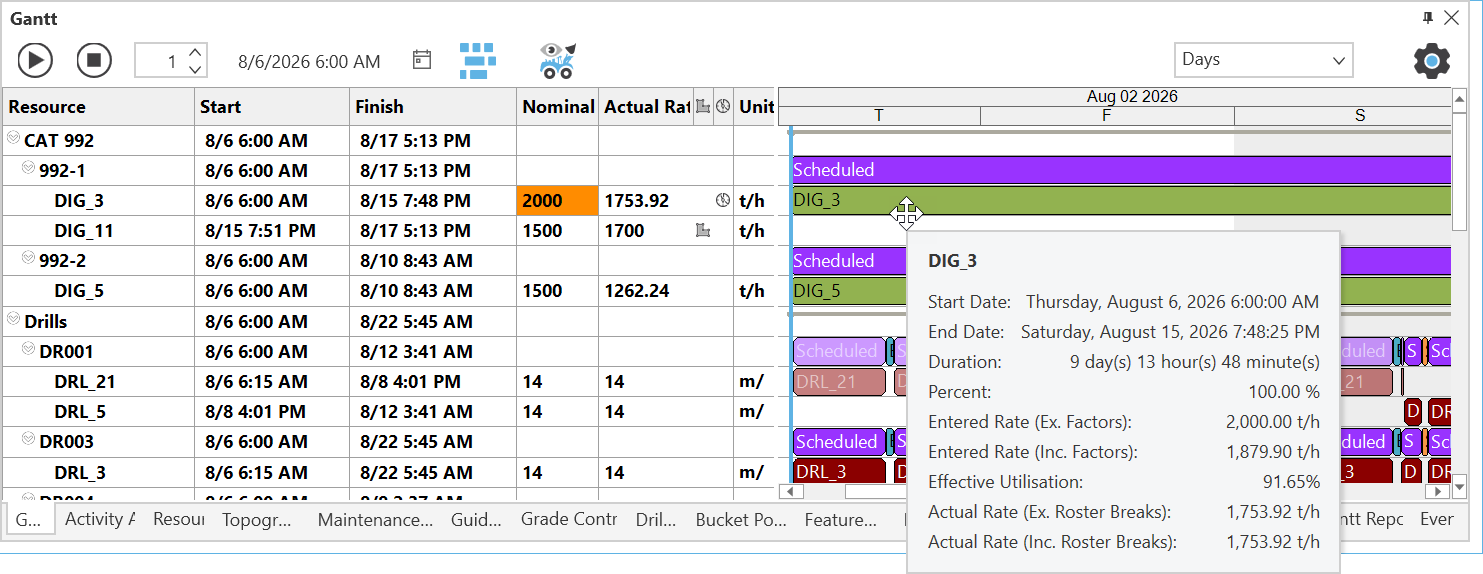Screen dimensions: 1483x574
Task: Collapse the Drills resource group
Action: pyautogui.click(x=14, y=321)
